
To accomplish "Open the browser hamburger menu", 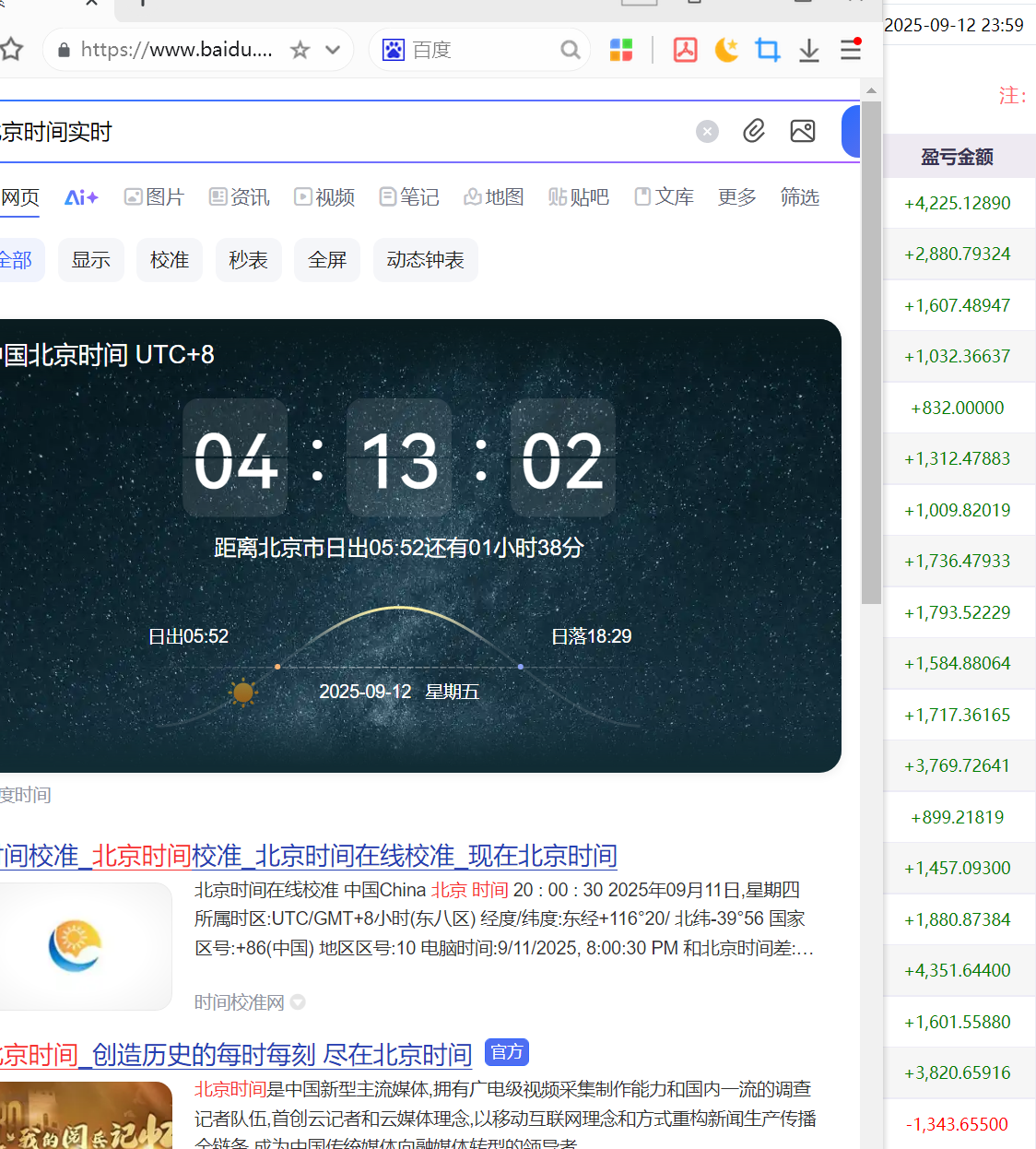I will (850, 50).
